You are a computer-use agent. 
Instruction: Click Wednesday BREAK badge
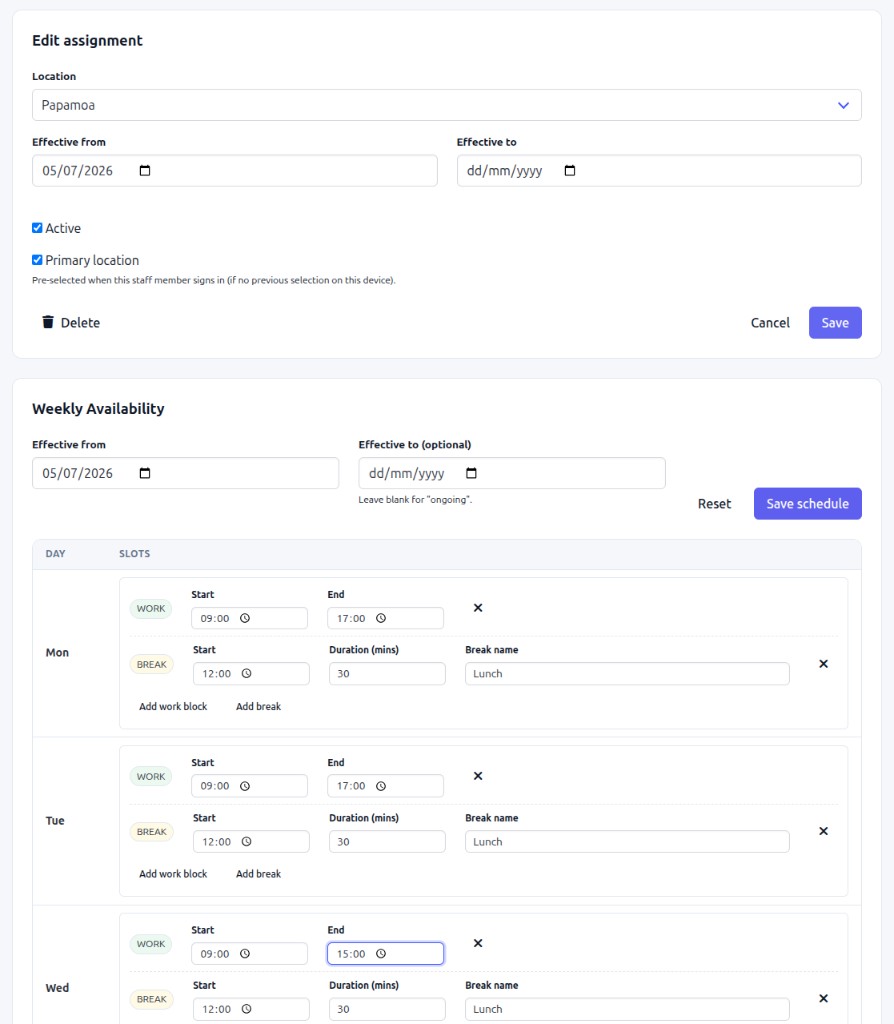(x=152, y=999)
